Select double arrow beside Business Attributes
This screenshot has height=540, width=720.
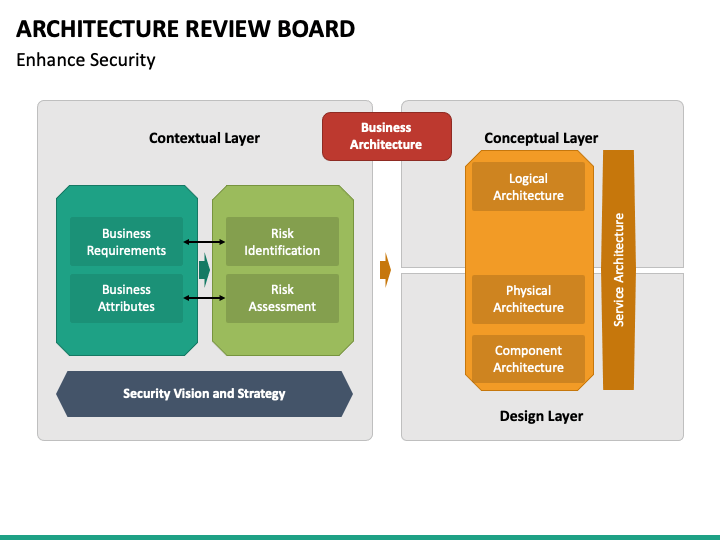coord(204,298)
